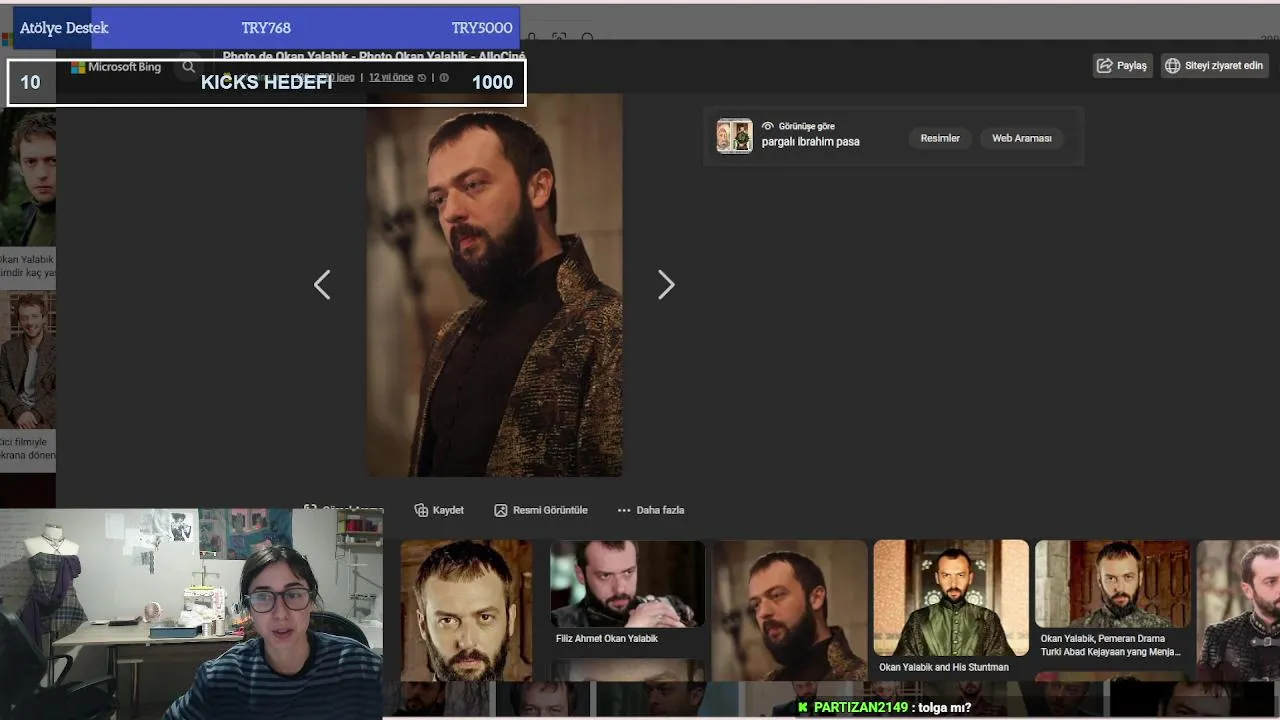
Task: Save the image with Kaydet
Action: 439,510
